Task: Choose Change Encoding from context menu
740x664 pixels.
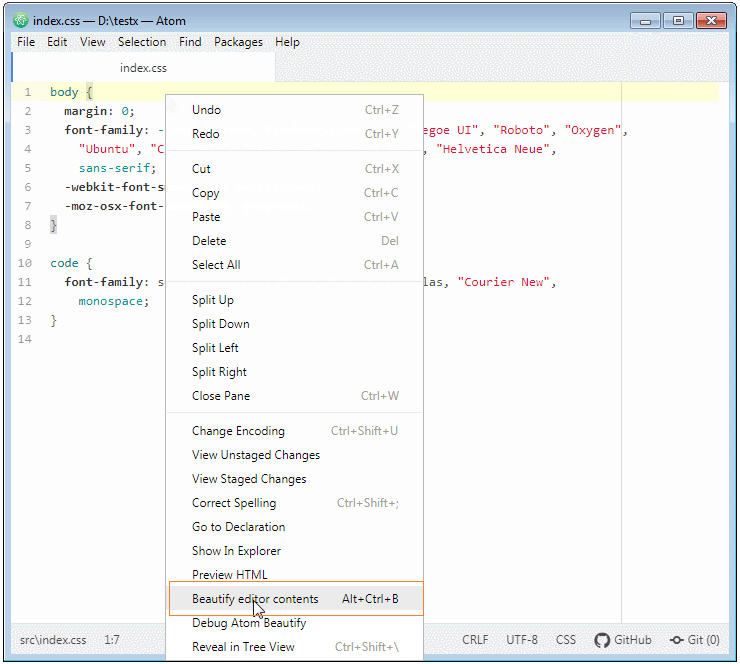Action: pos(238,431)
